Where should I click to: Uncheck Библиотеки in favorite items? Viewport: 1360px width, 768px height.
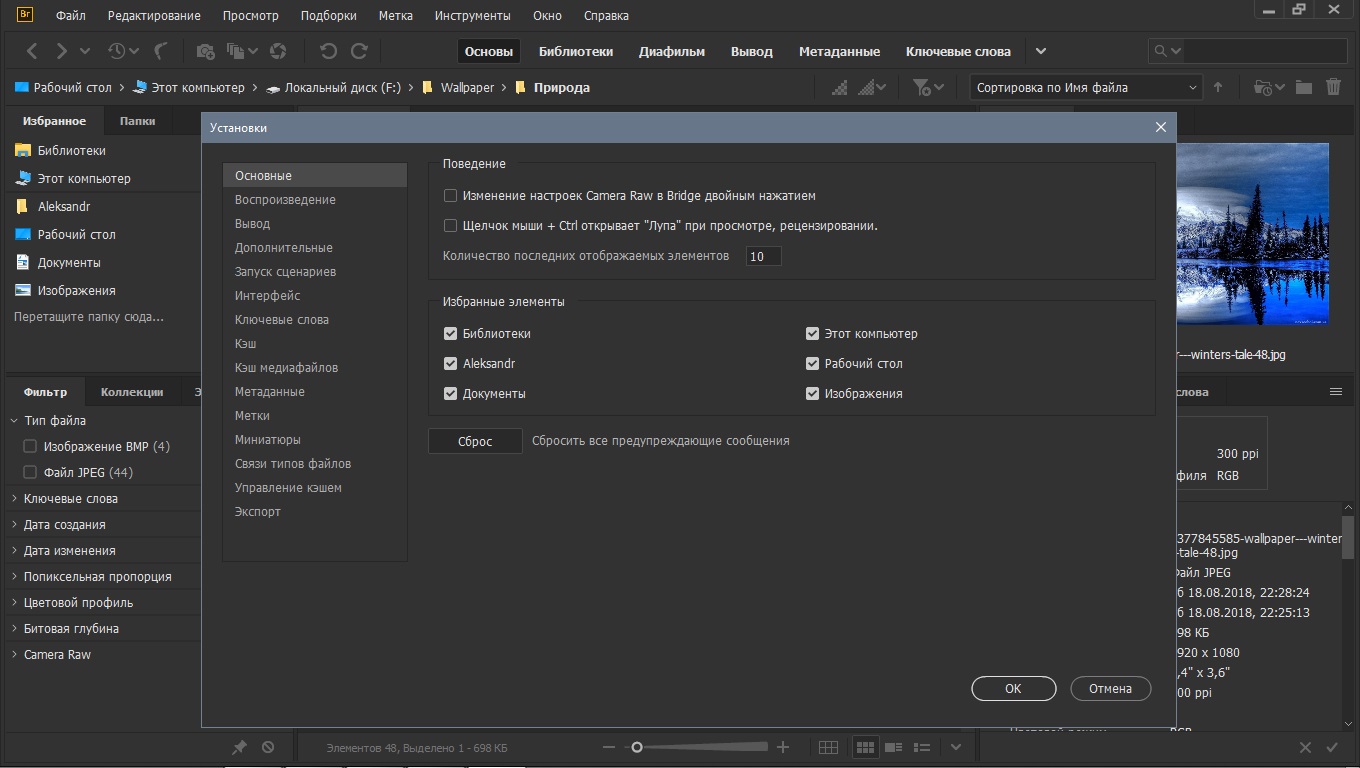(450, 334)
